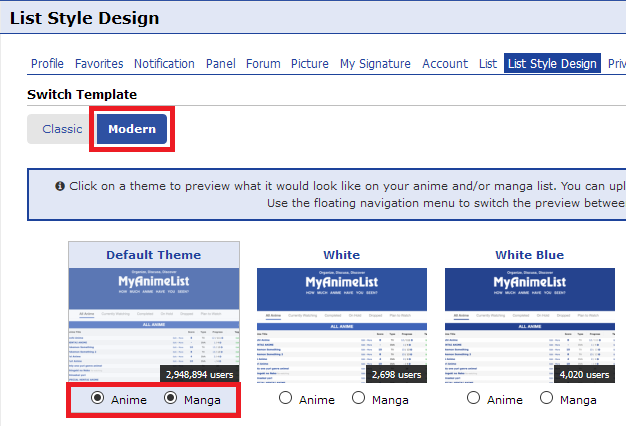The width and height of the screenshot is (626, 426).
Task: Select Anime radio for White theme
Action: 285,398
